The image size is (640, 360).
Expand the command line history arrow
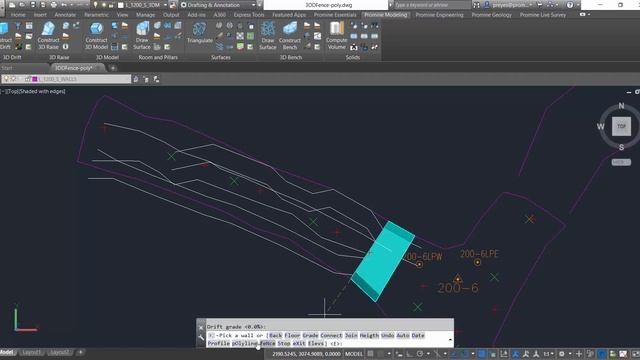coord(450,340)
